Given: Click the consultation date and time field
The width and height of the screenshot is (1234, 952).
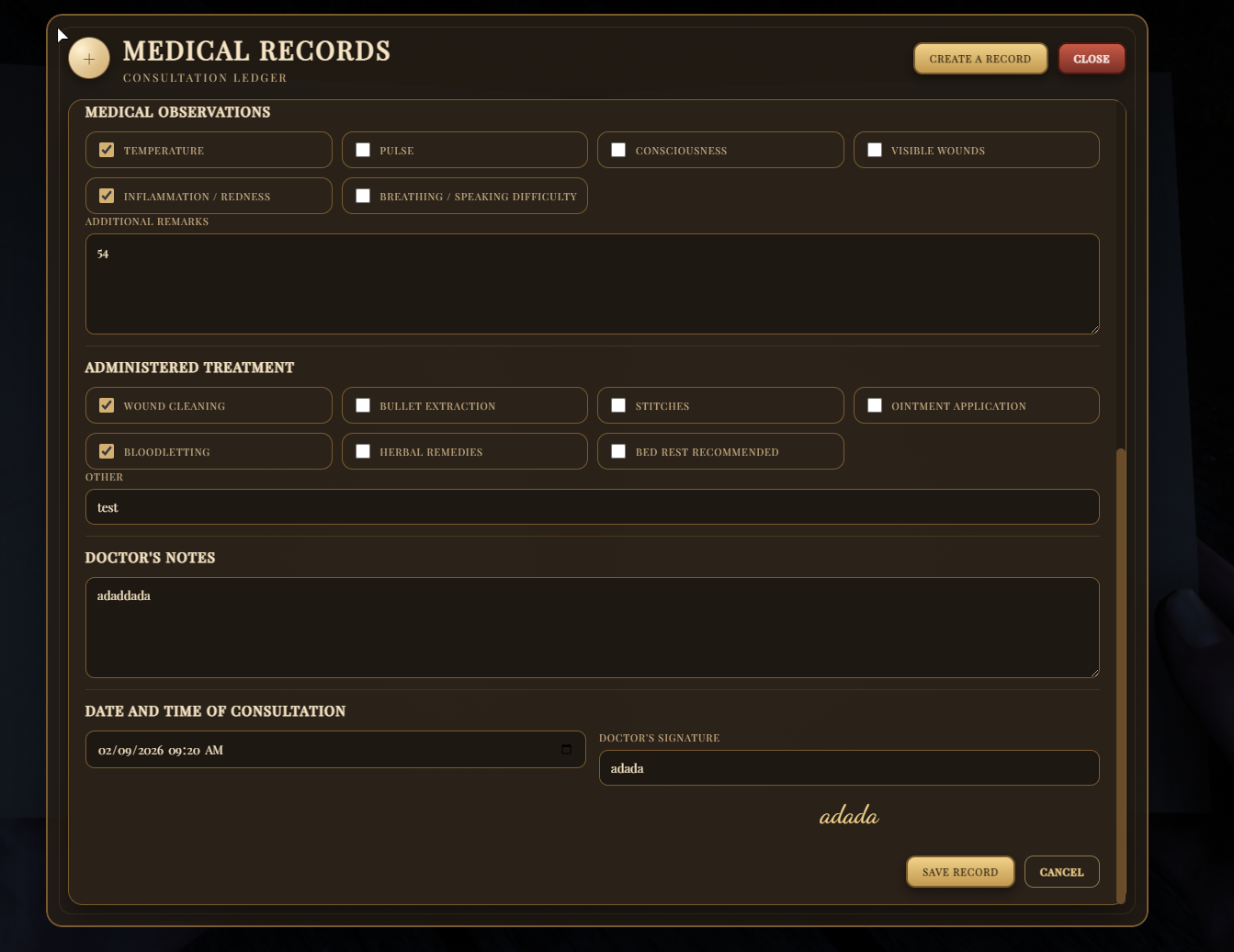Looking at the screenshot, I should coord(335,750).
